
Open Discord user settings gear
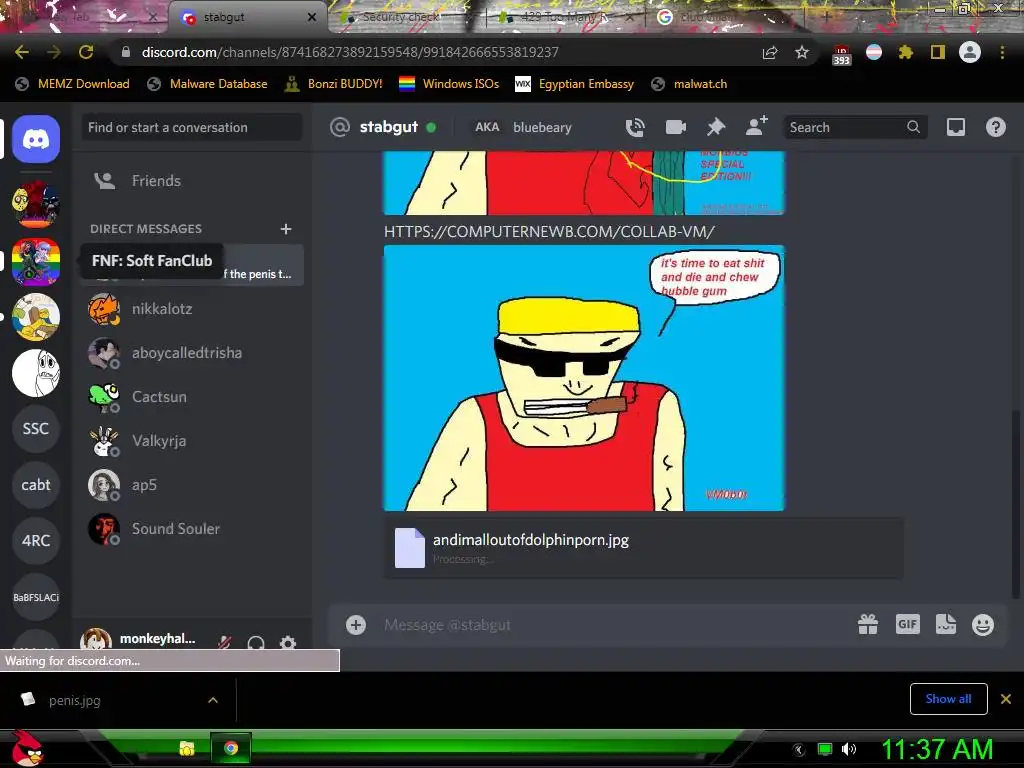[287, 643]
